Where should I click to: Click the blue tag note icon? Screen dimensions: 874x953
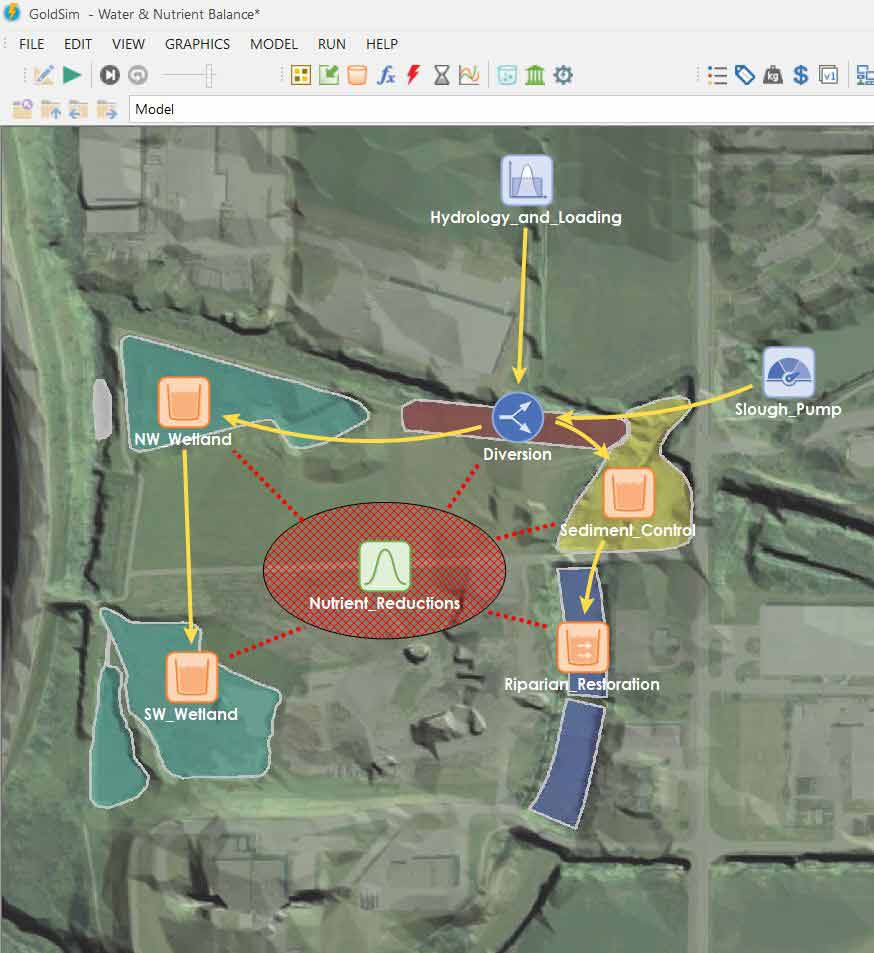point(744,74)
